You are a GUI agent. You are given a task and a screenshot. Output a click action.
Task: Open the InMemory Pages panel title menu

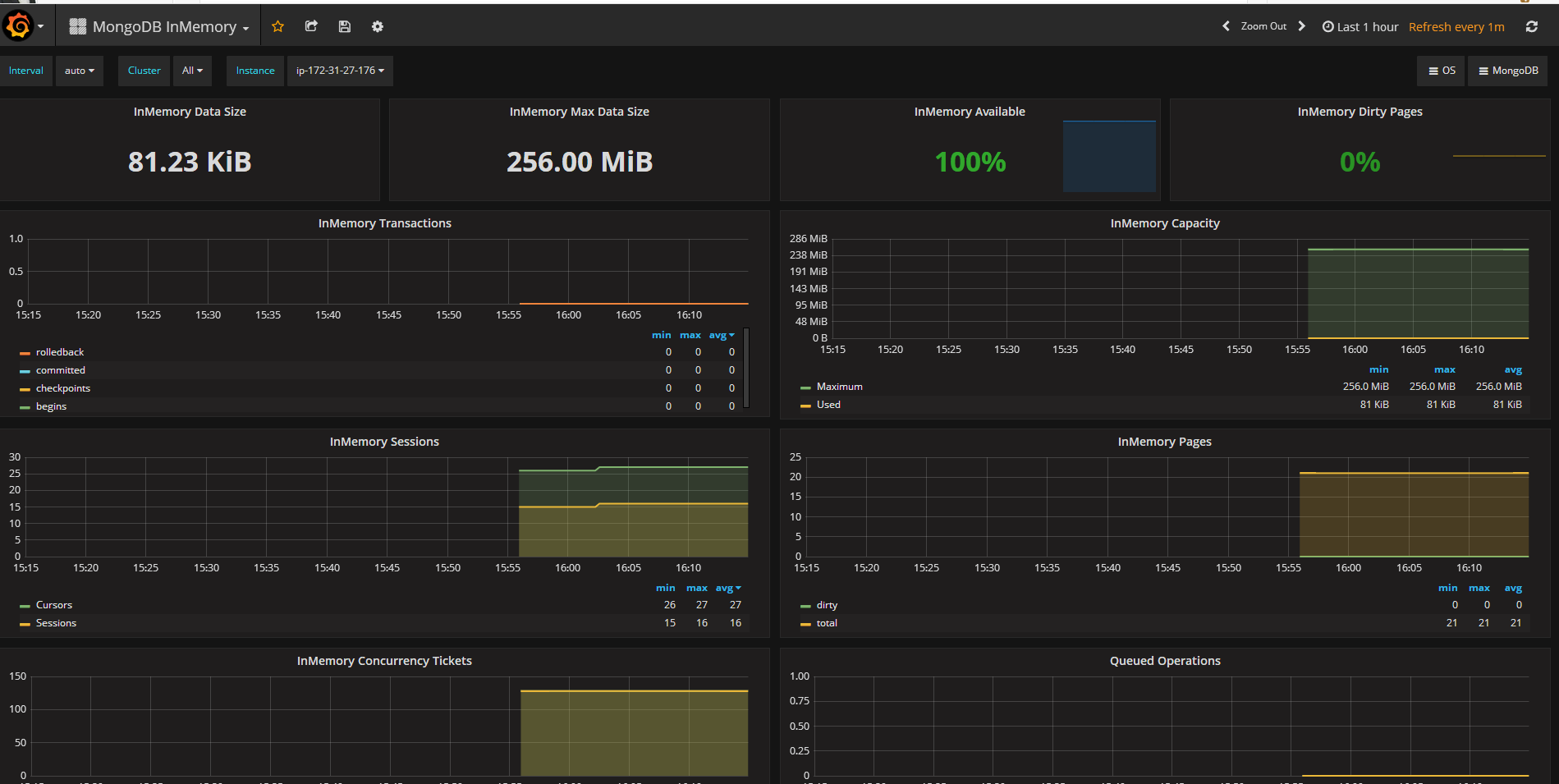point(1165,442)
